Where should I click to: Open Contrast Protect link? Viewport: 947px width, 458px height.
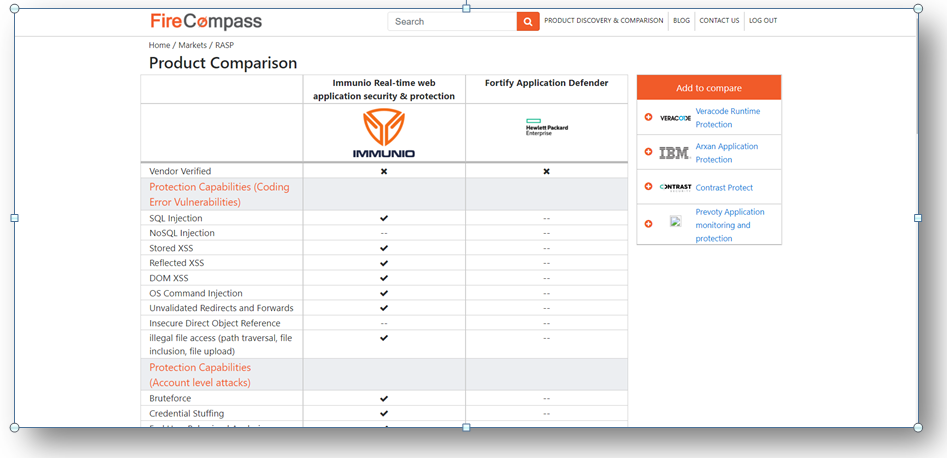(724, 187)
